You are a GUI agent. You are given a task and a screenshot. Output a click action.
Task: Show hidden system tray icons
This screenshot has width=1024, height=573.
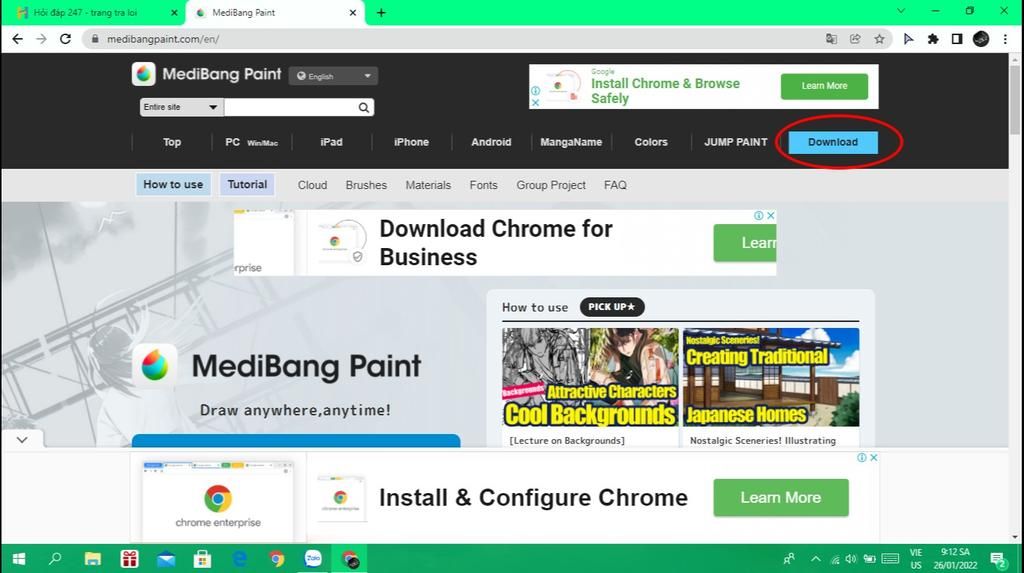pos(816,559)
